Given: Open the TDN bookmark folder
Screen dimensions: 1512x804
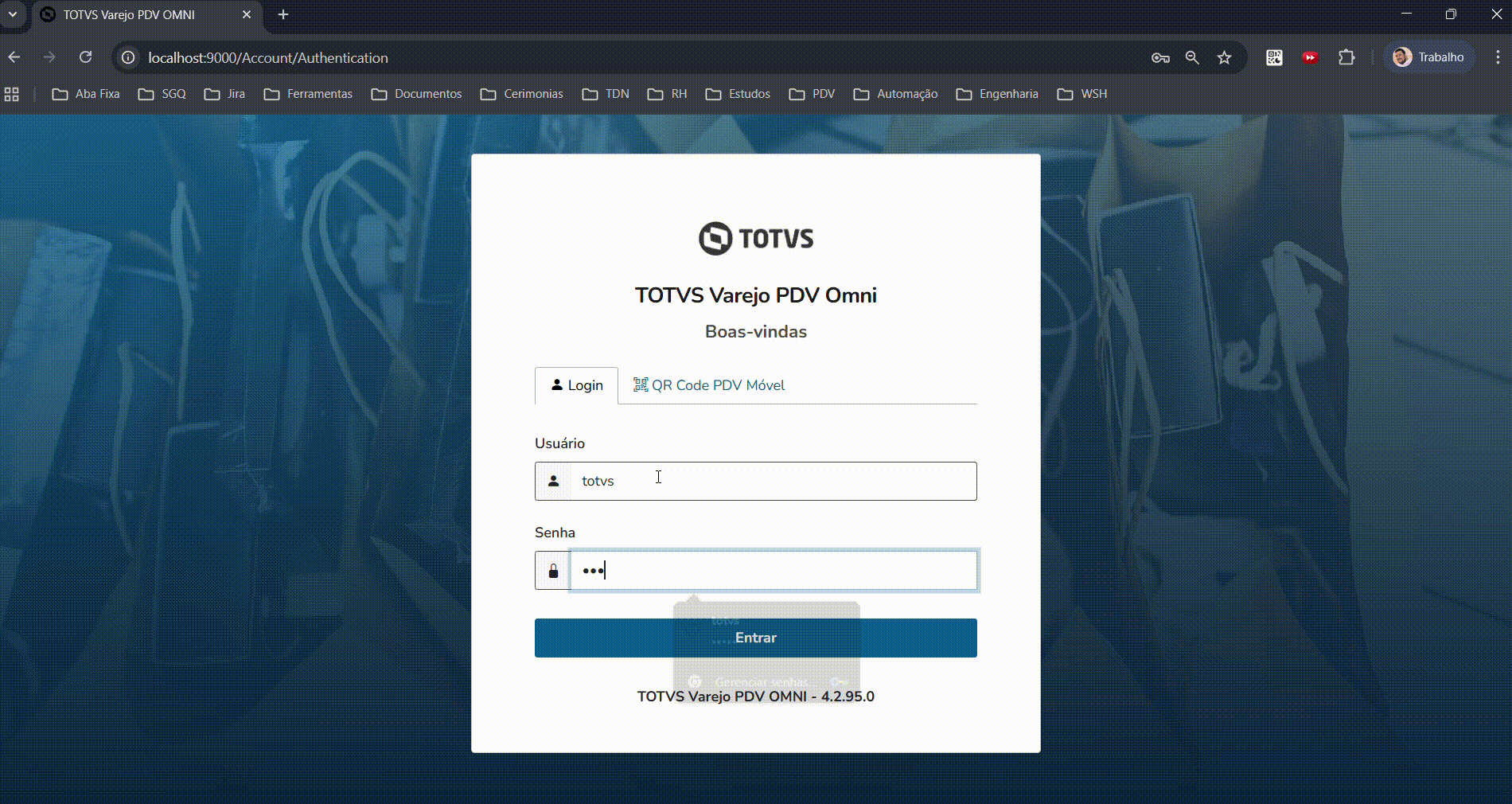Looking at the screenshot, I should pos(606,94).
